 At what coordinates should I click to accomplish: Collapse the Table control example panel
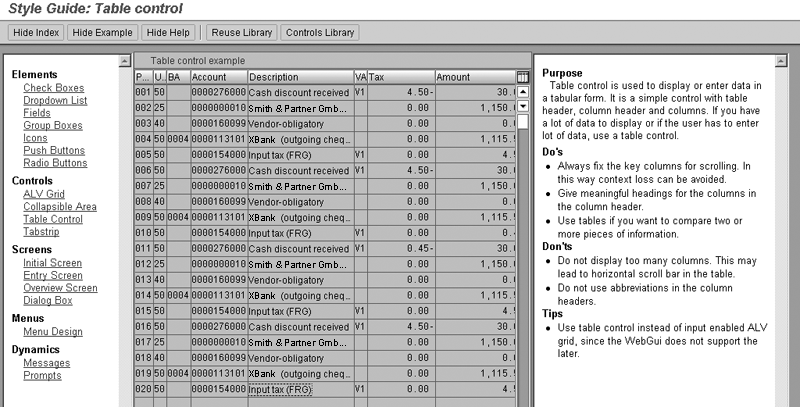point(141,61)
